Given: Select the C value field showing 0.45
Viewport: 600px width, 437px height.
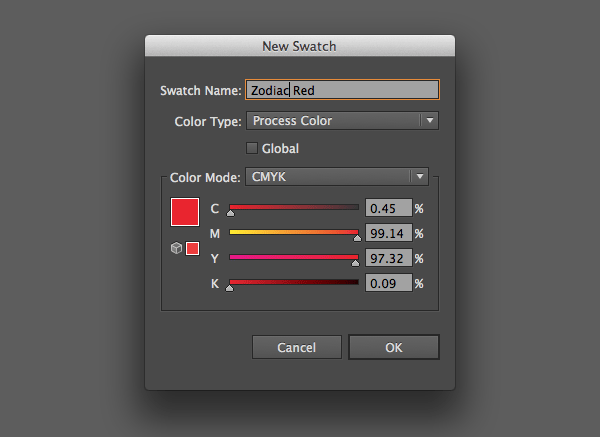Looking at the screenshot, I should pyautogui.click(x=389, y=209).
